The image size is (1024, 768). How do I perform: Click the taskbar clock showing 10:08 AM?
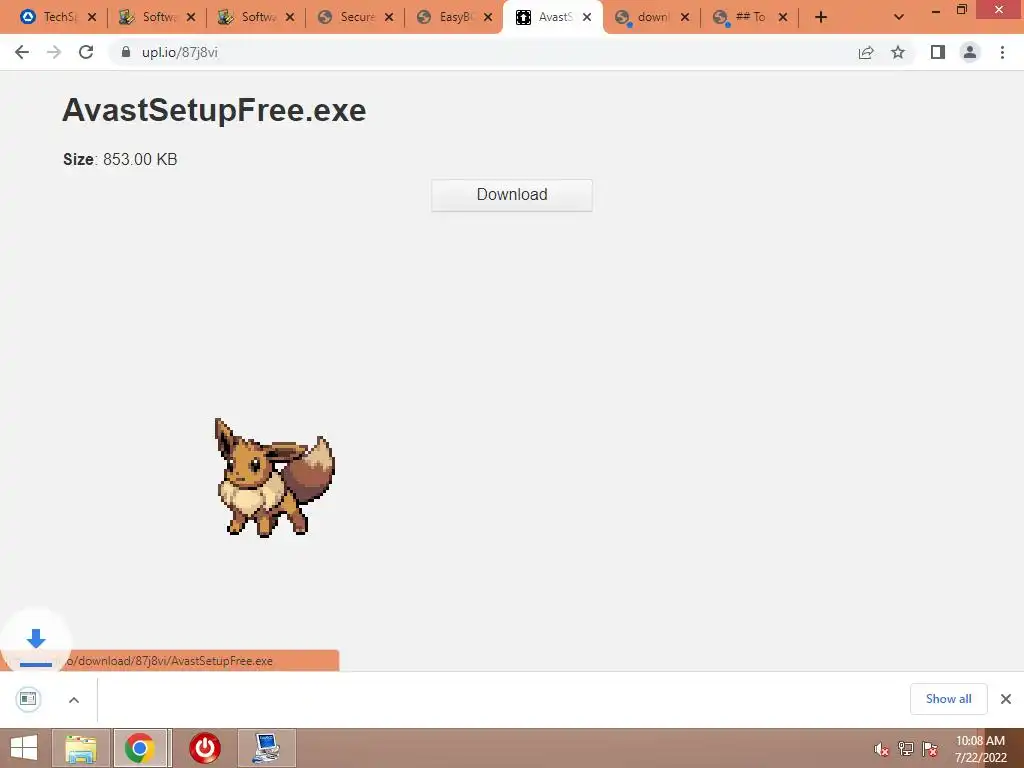[980, 749]
